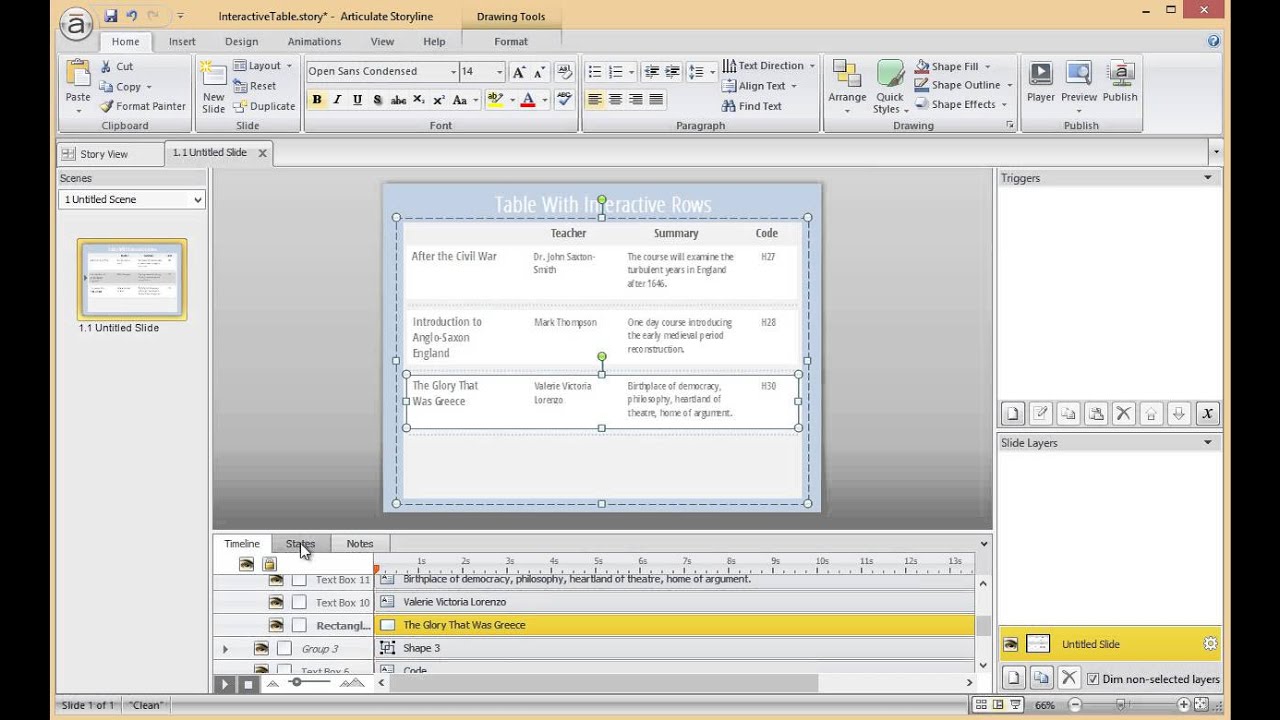The image size is (1280, 720).
Task: Delete the selected slide layer
Action: [1069, 678]
